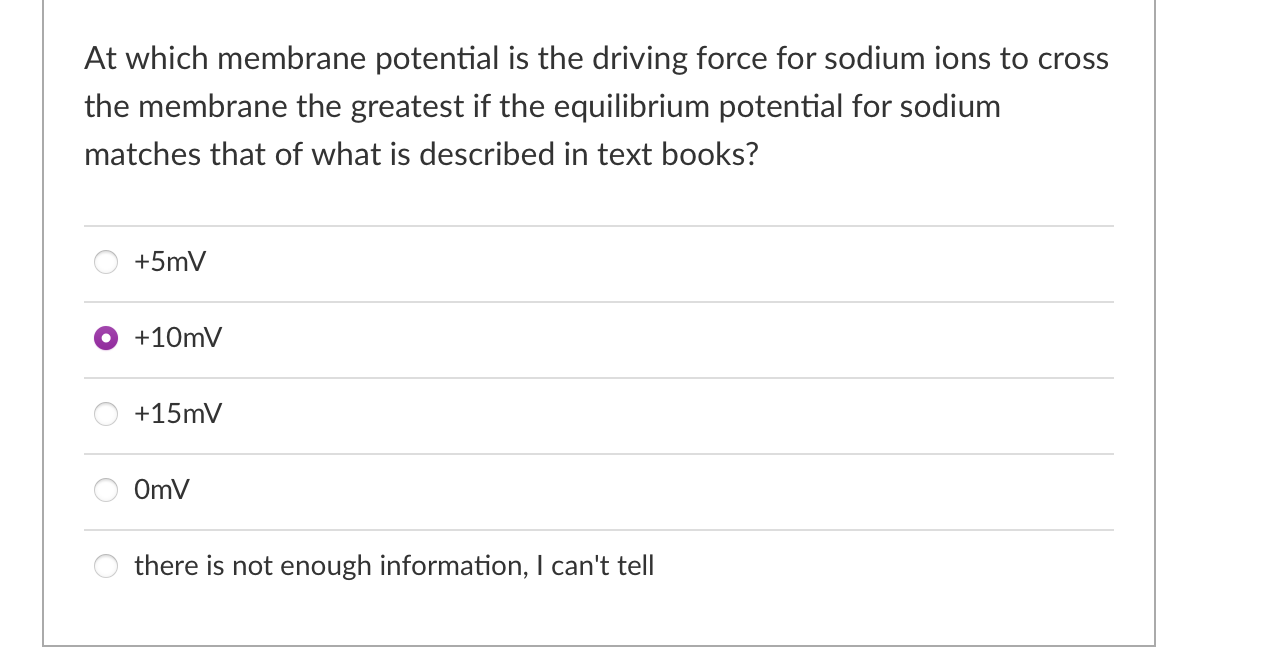
Task: Select the 0mV radio button
Action: 106,490
